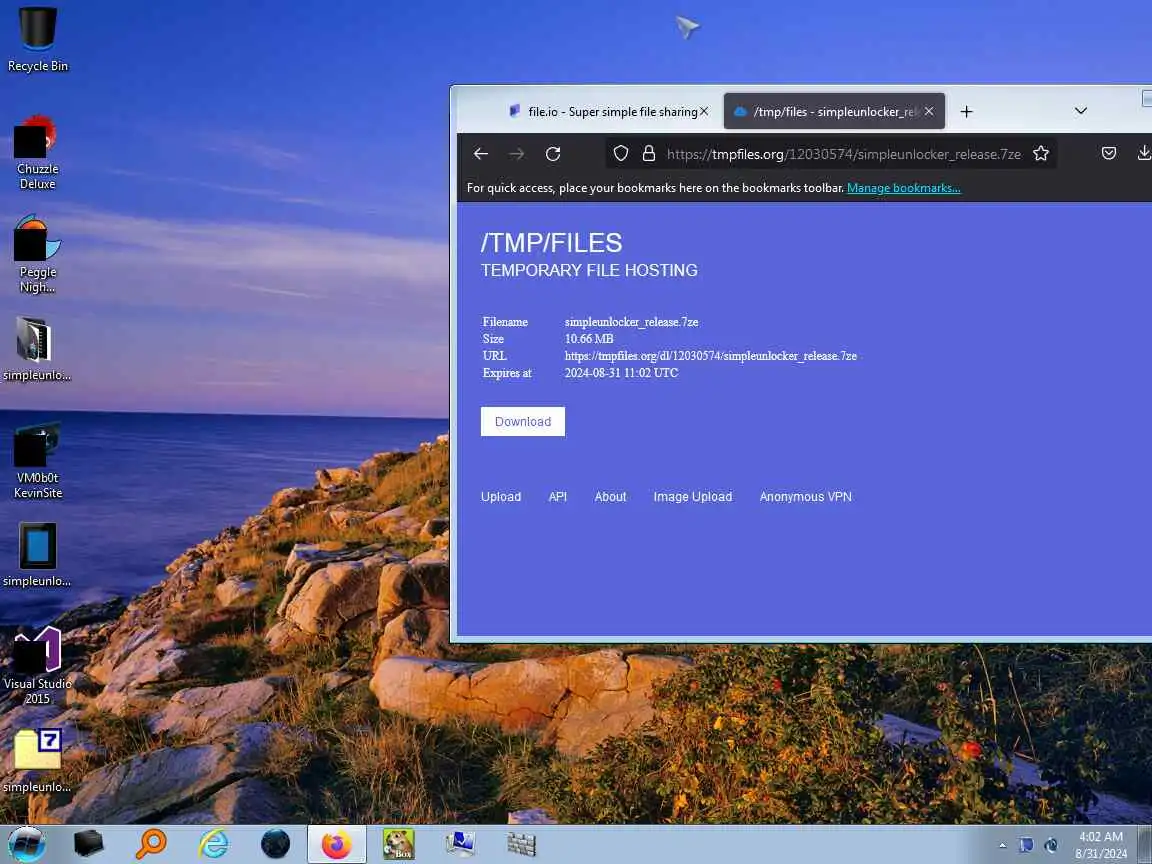Open the orange magnifier taskbar app
The width and height of the screenshot is (1152, 864).
[x=151, y=844]
